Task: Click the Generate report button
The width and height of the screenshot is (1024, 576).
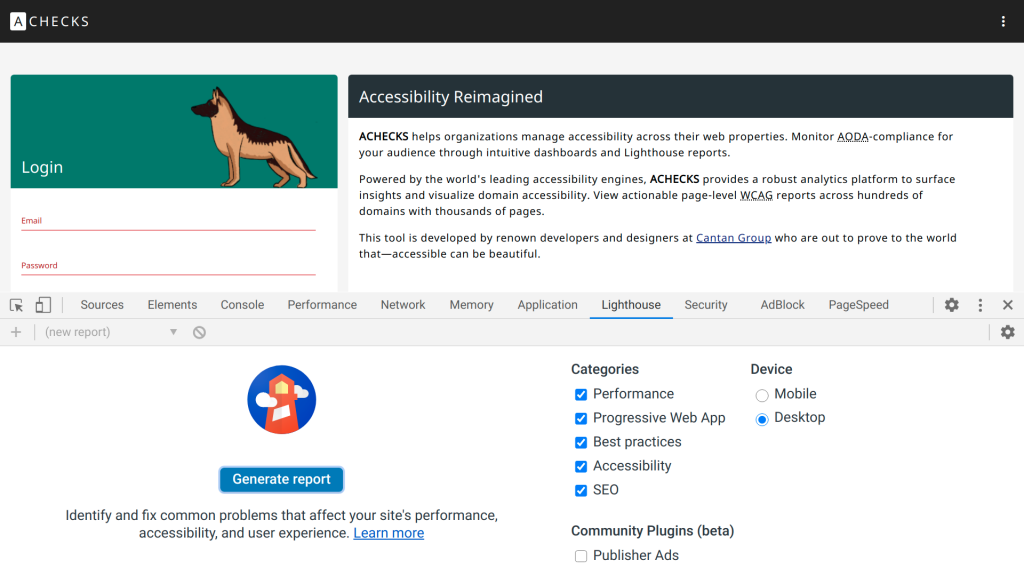Action: (281, 479)
